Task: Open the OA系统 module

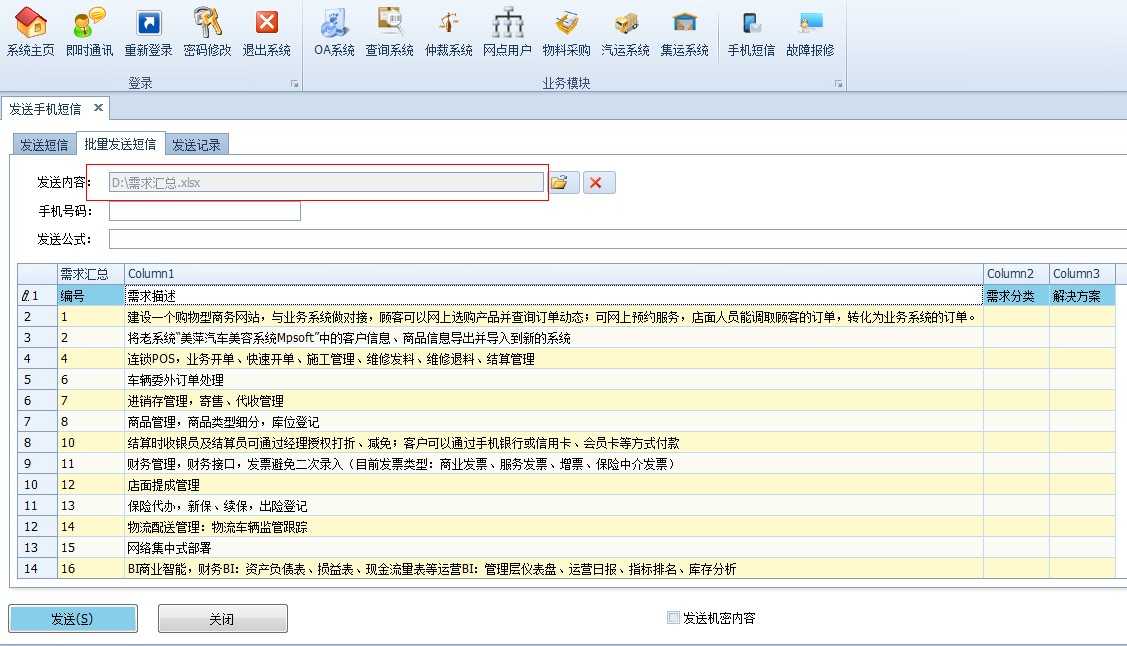Action: 334,32
